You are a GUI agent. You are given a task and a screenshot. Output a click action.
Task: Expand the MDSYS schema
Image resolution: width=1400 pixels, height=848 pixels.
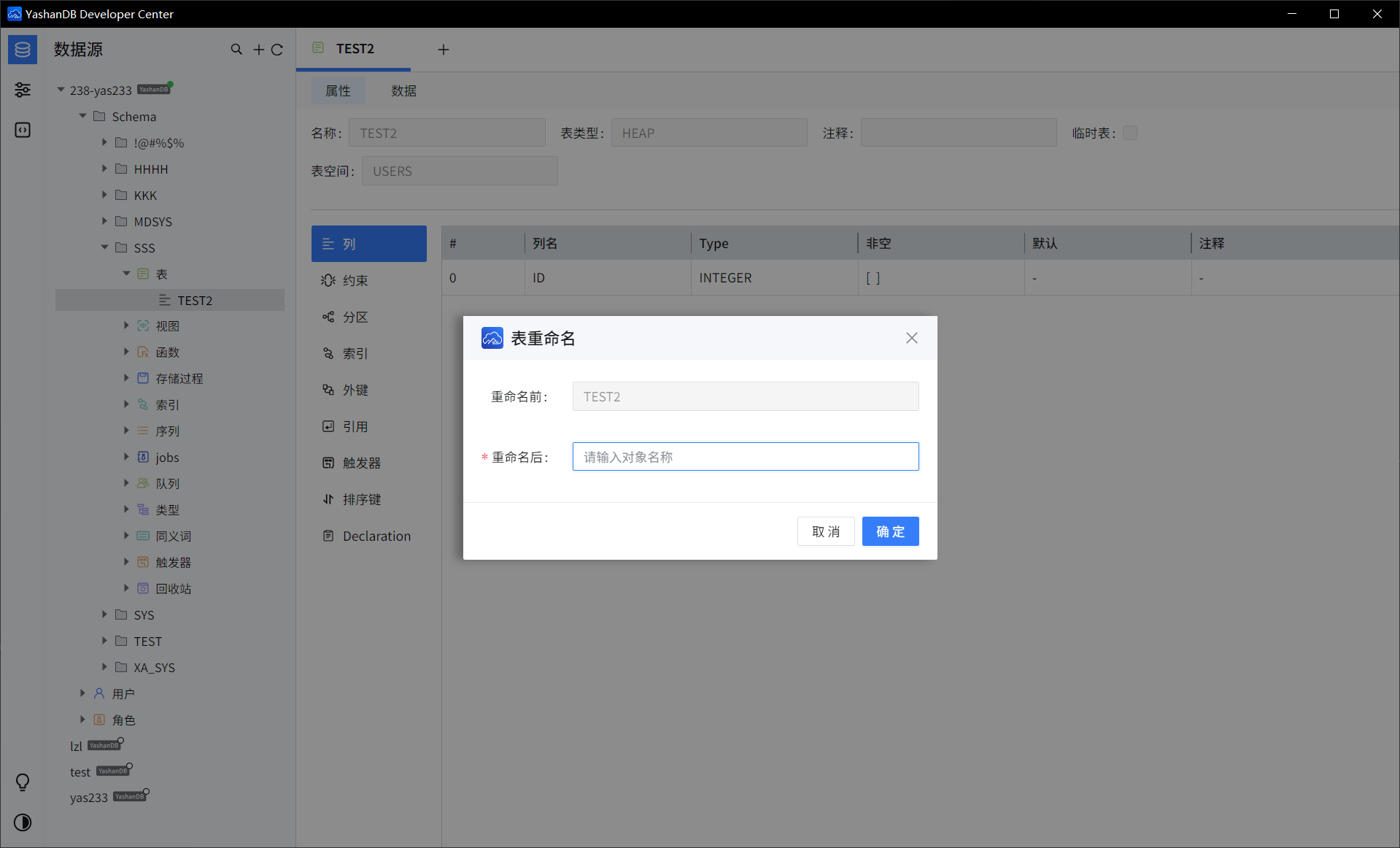(105, 221)
